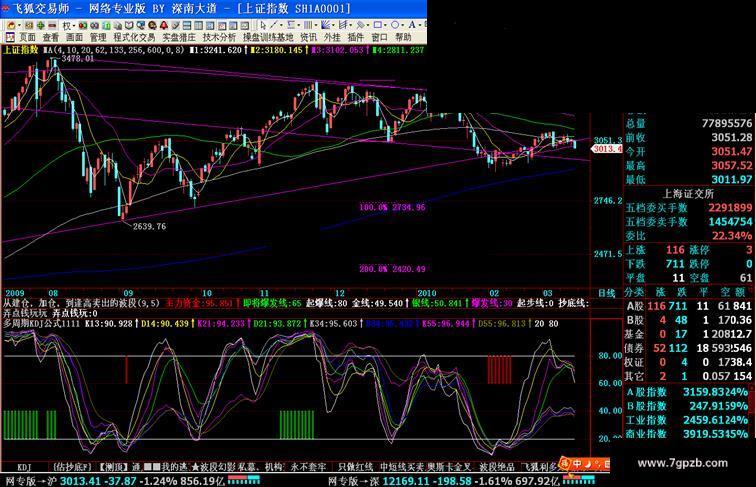Viewport: 756px width, 487px height.
Task: Select the rectangle drawing tool
Action: (x=378, y=25)
